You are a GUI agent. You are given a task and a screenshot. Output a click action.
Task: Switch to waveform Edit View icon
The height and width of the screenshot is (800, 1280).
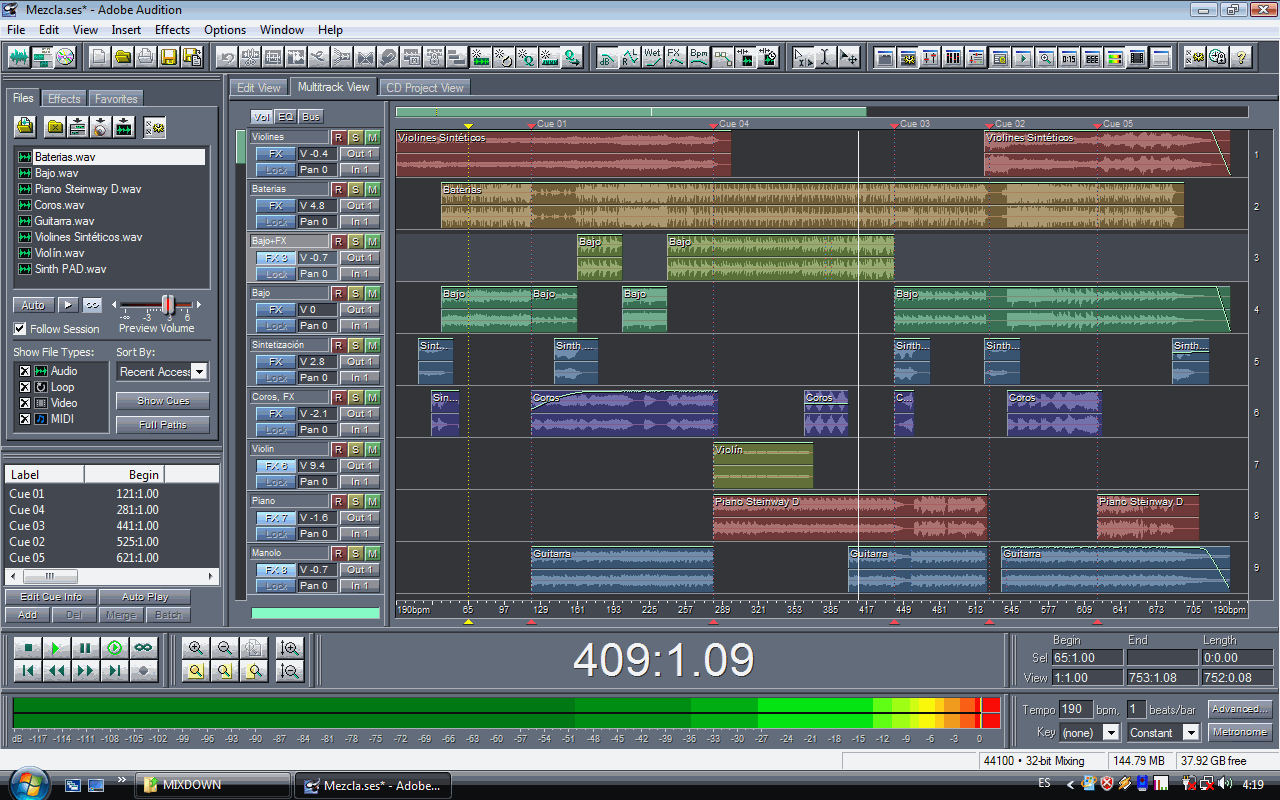(x=19, y=57)
